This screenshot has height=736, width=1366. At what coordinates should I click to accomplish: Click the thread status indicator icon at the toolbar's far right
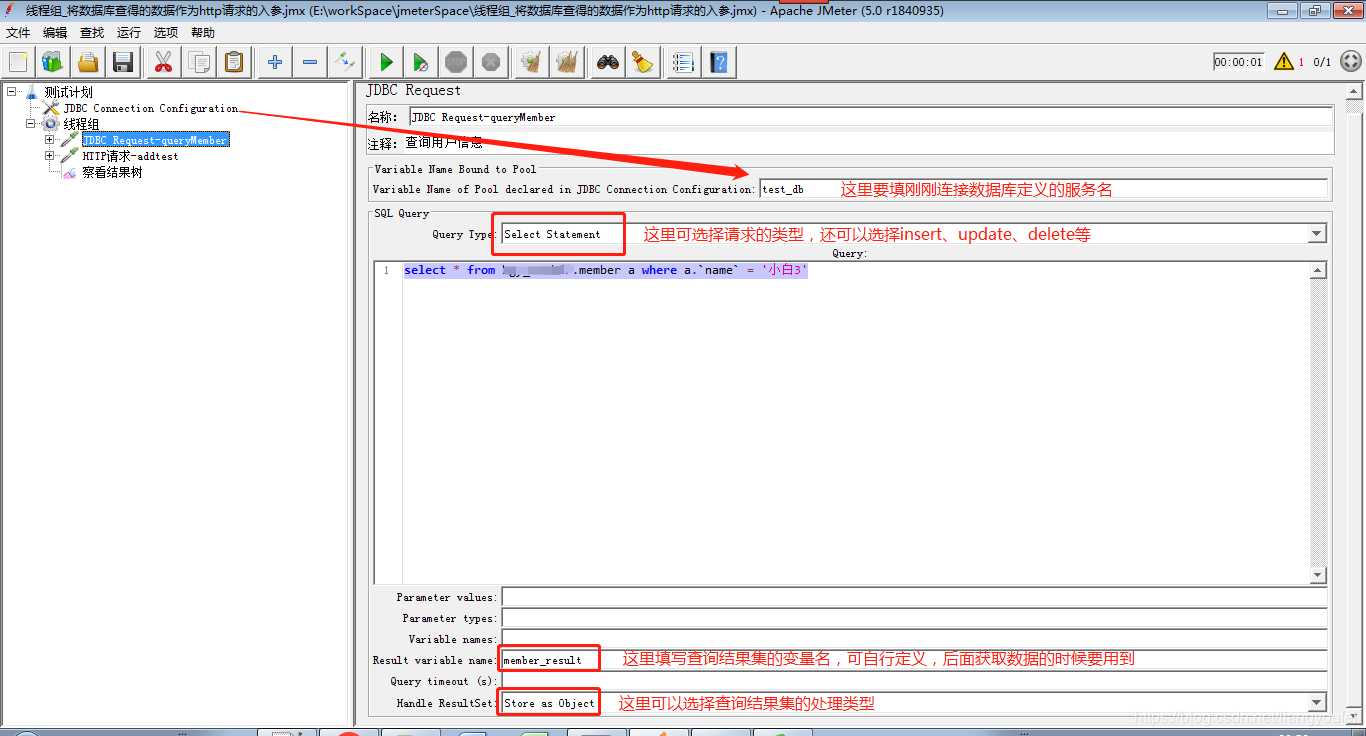1350,62
